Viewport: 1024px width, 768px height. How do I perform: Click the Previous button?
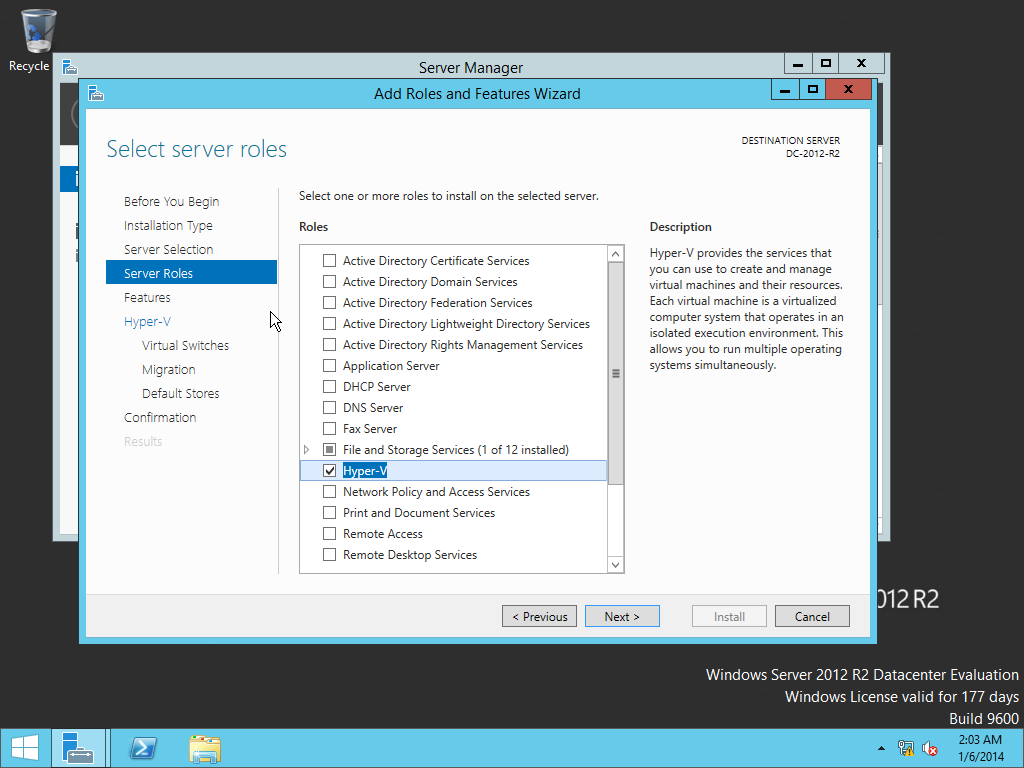(539, 616)
